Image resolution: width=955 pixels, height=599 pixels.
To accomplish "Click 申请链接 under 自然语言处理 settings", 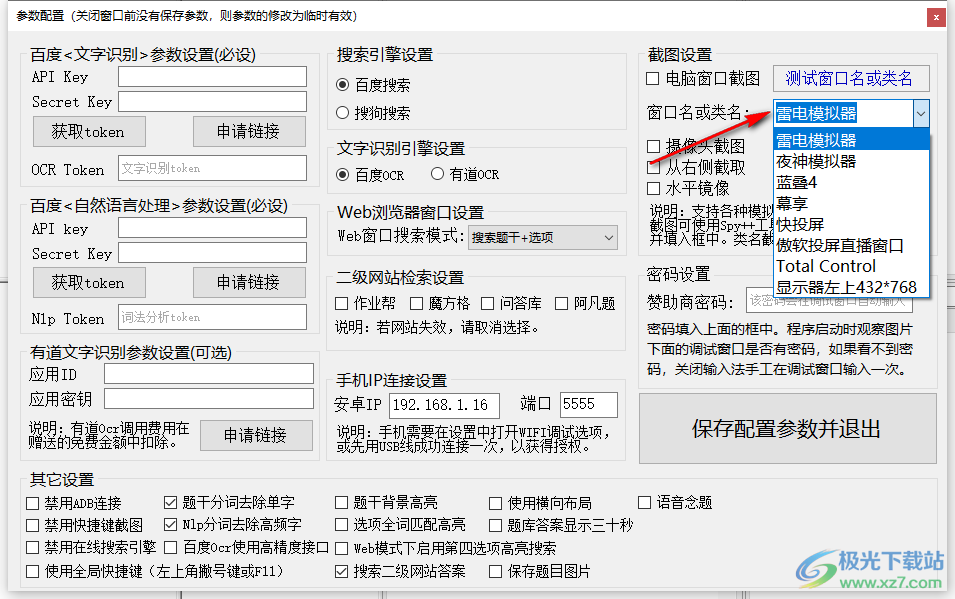I will pos(249,283).
